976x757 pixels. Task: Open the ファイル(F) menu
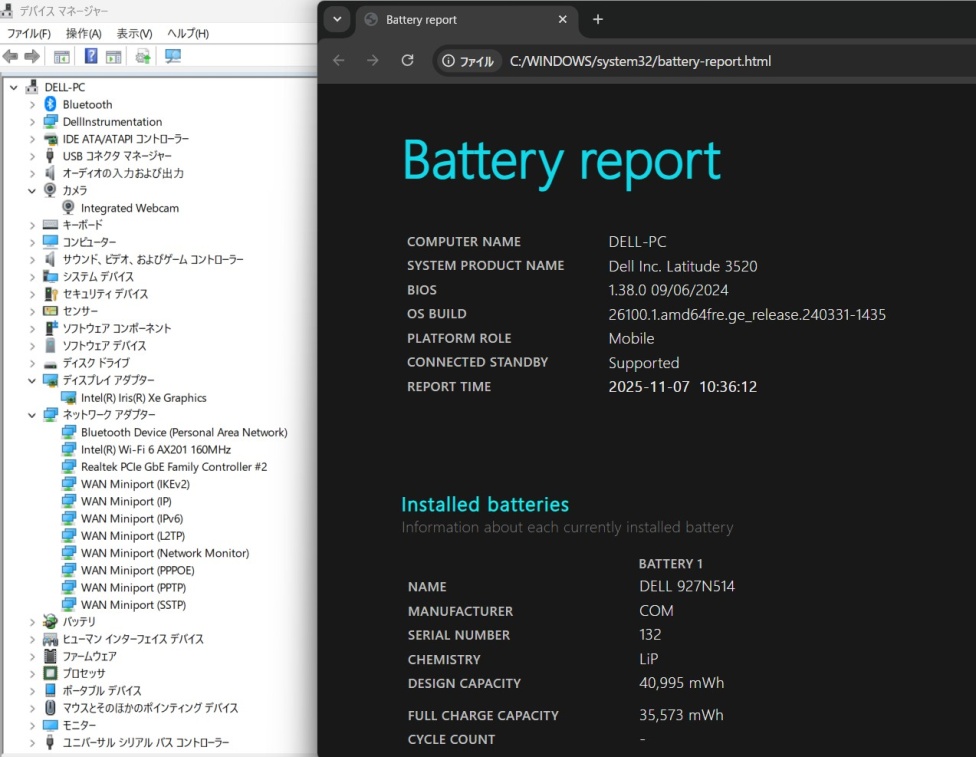click(x=28, y=34)
